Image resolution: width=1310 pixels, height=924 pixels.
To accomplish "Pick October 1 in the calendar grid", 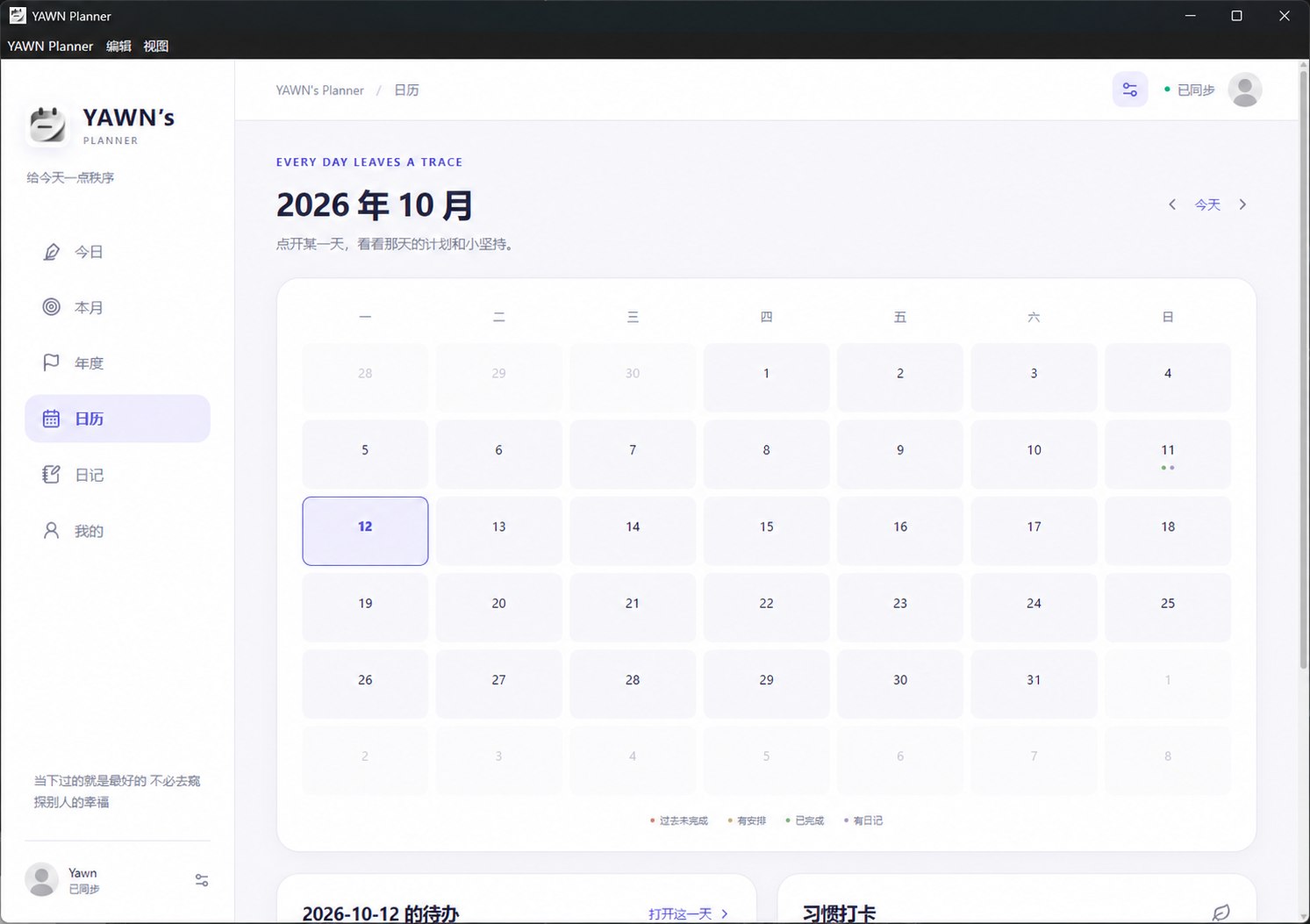I will (766, 378).
